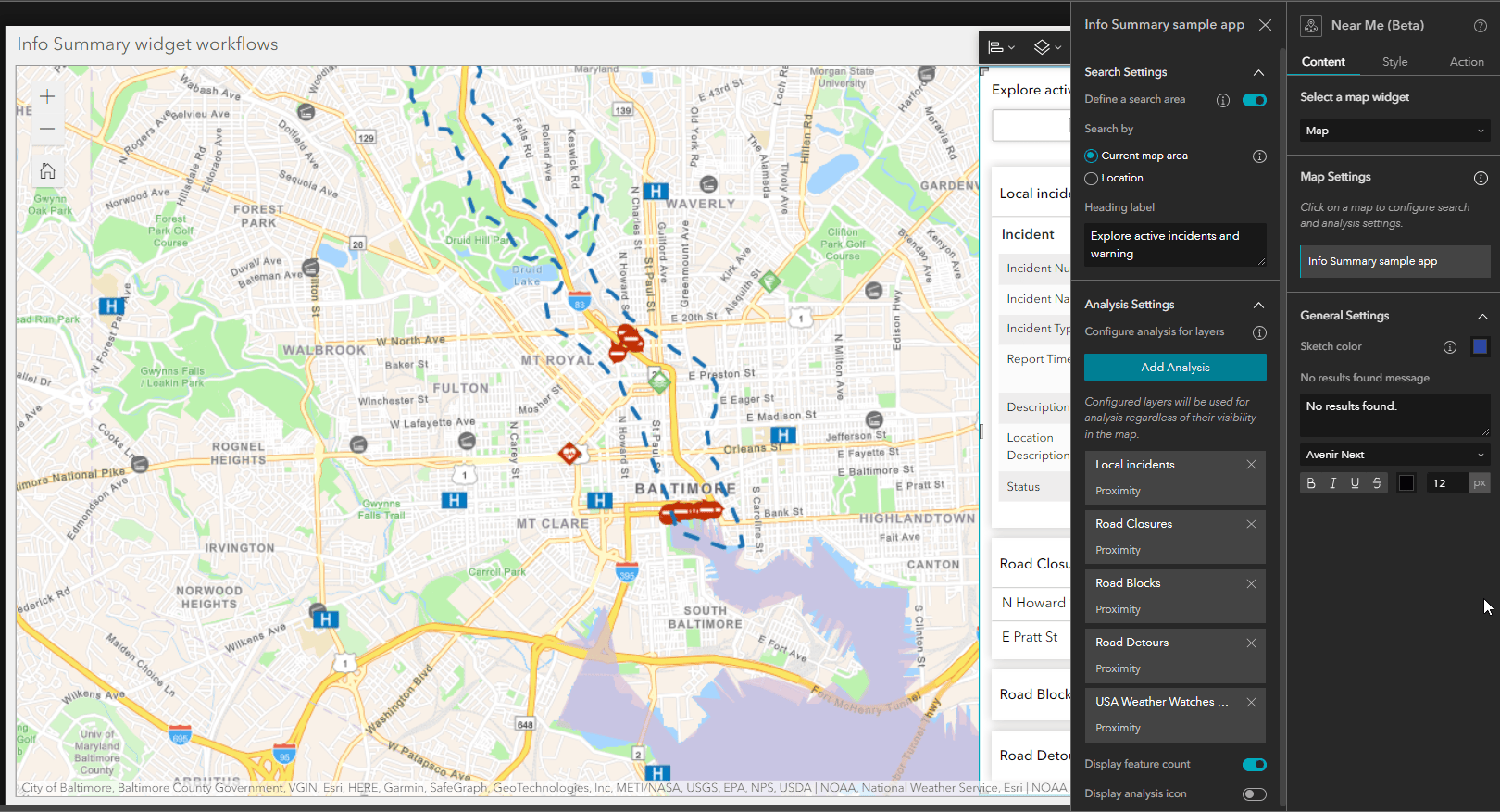Edit No results found message box
Image resolution: width=1500 pixels, height=812 pixels.
1394,415
